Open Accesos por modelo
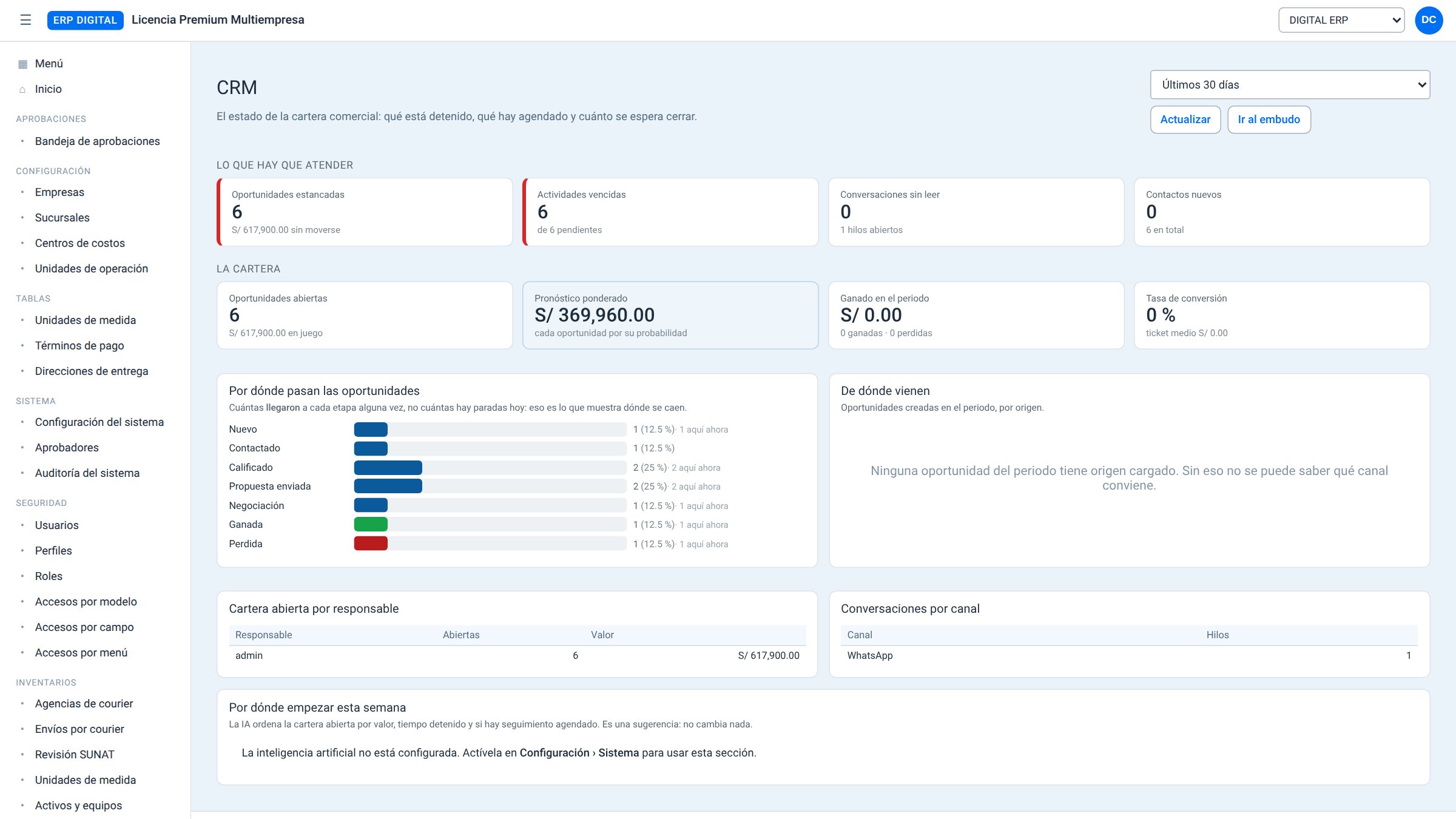 tap(86, 602)
